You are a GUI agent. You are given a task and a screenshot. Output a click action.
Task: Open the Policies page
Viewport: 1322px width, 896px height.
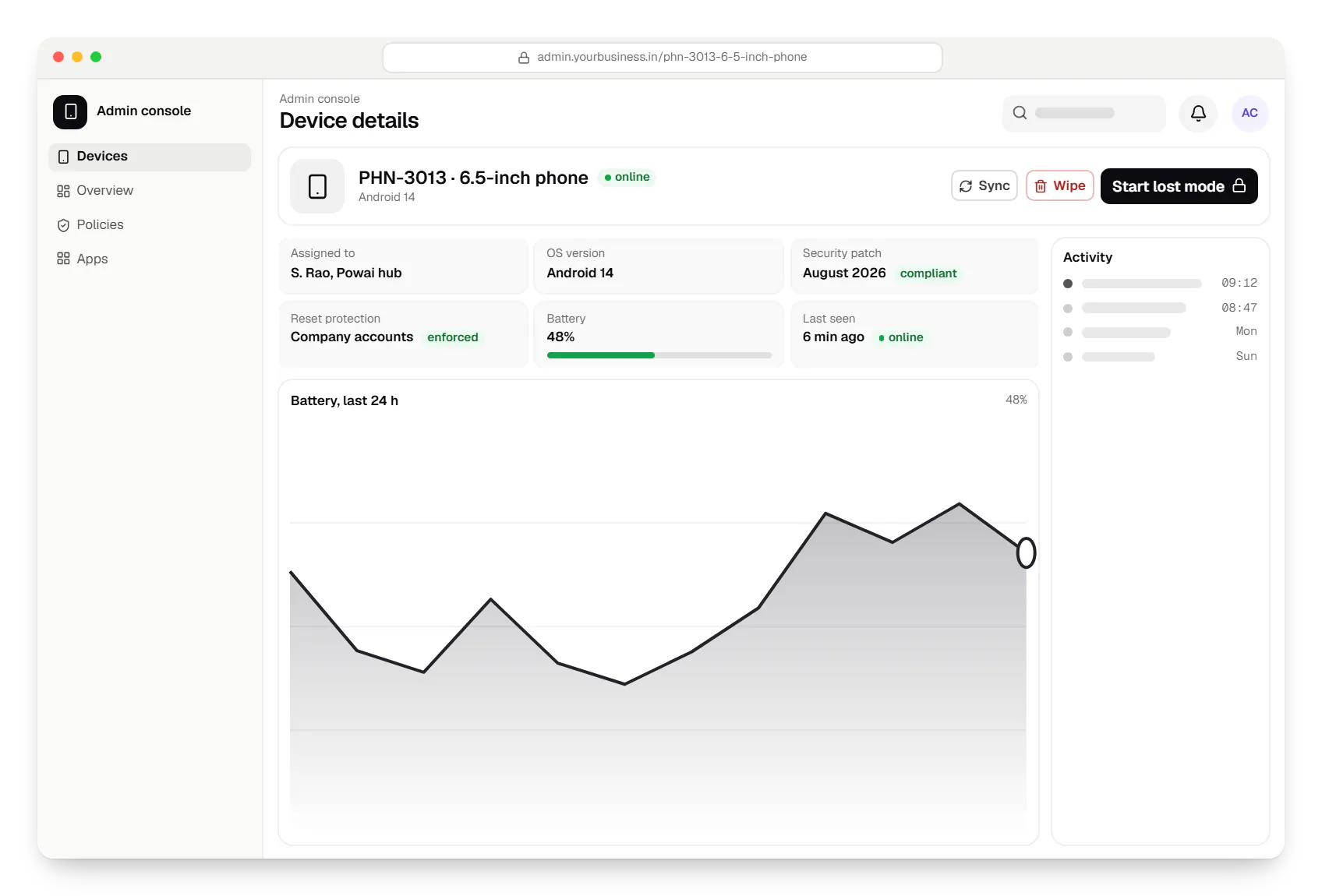150,225
